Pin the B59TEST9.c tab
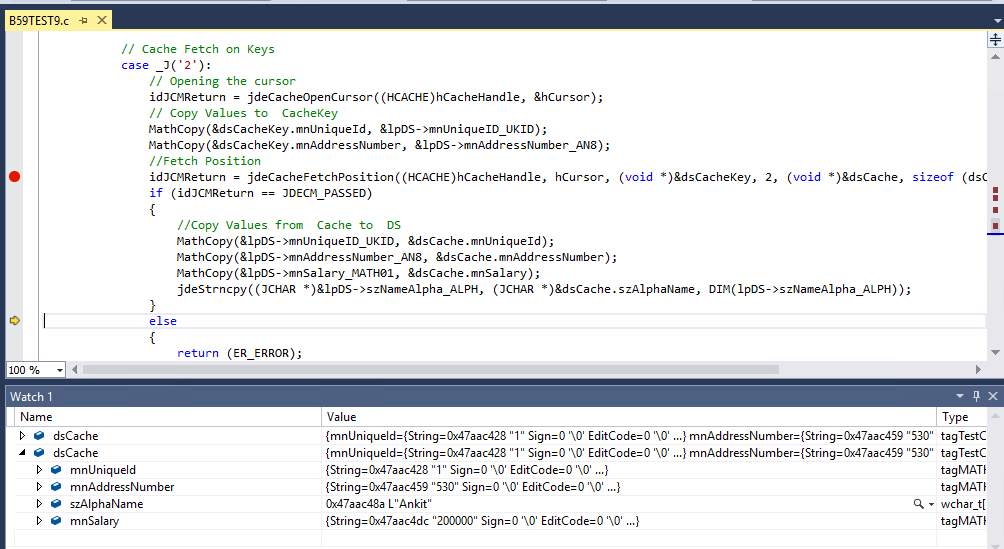 point(83,20)
